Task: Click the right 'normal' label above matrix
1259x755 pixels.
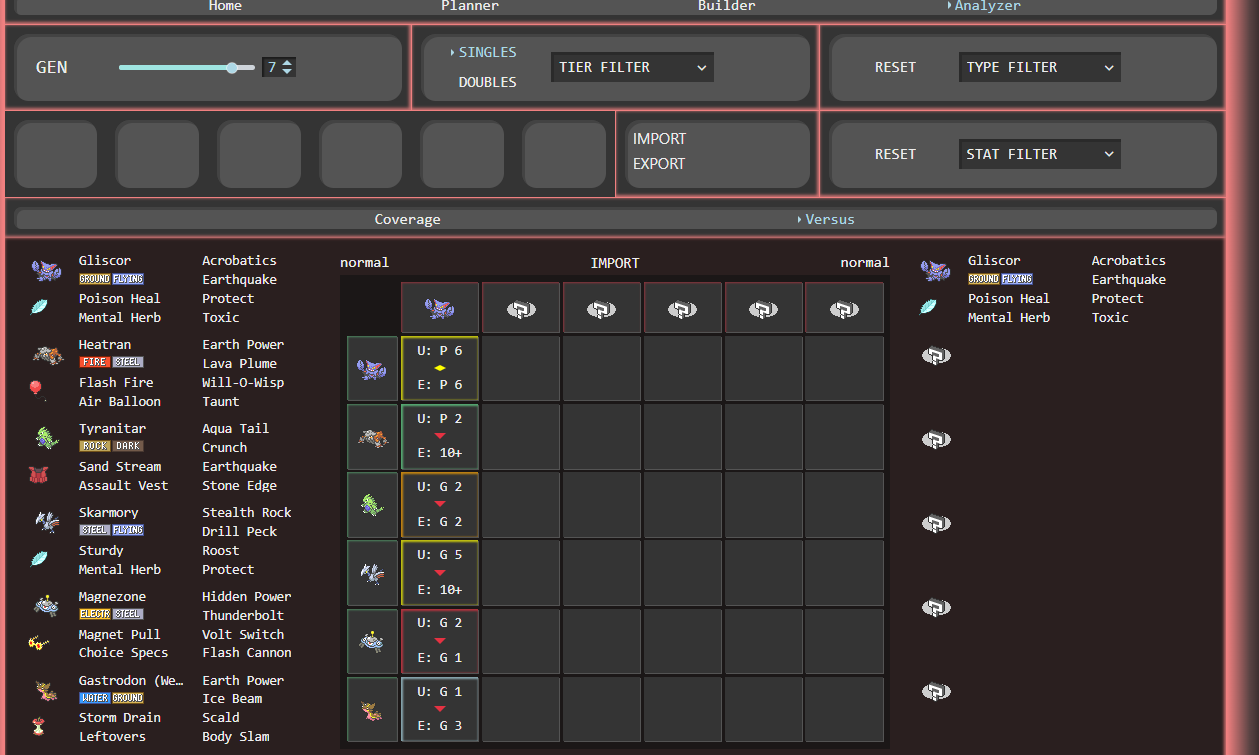Action: [865, 263]
